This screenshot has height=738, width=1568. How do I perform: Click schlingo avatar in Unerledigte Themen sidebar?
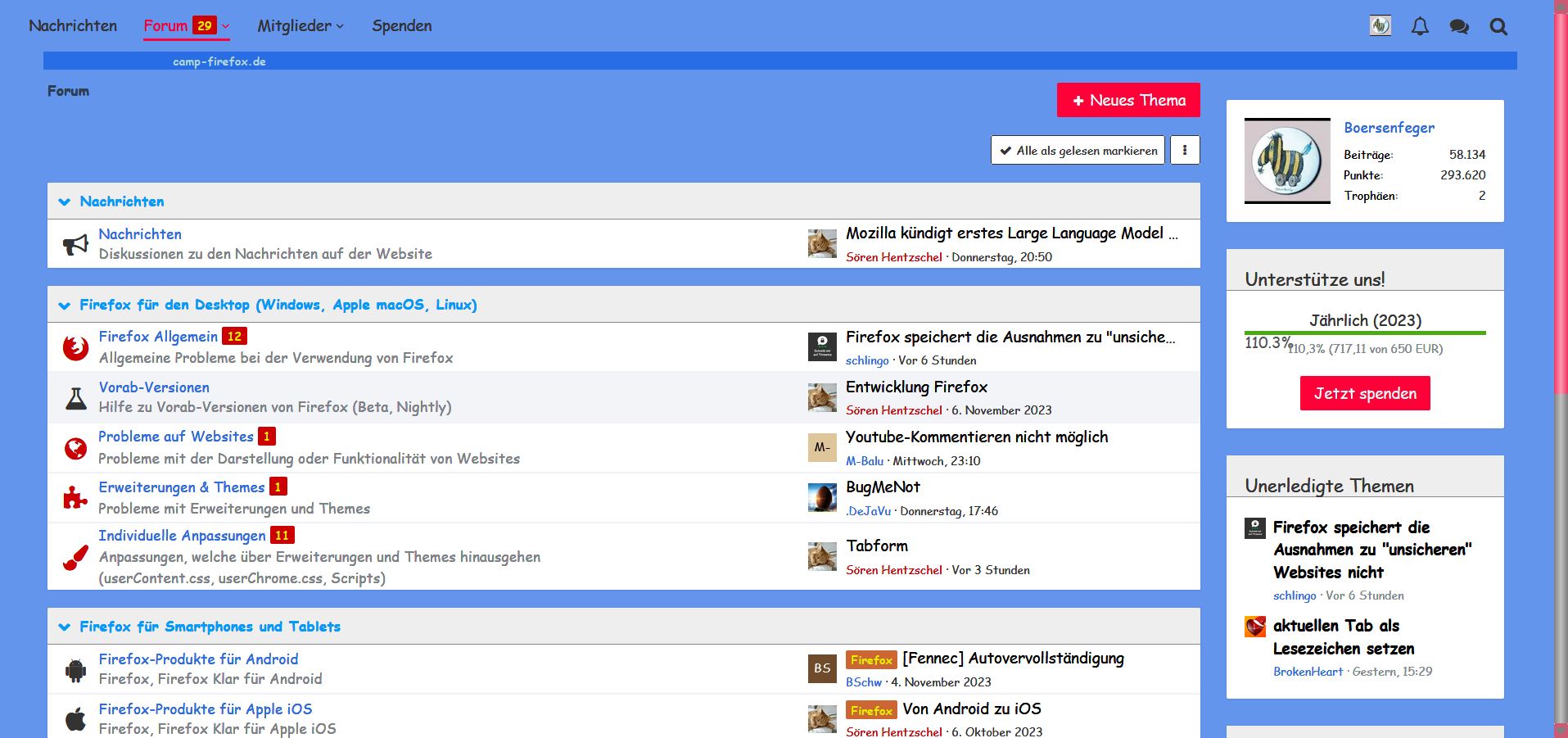coord(1255,527)
